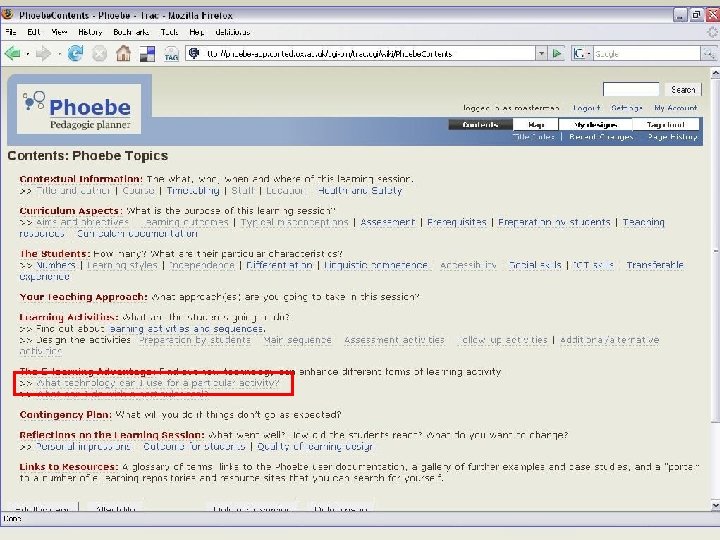Viewport: 720px width, 540px height.
Task: Open the Your Teaching Approach heading link
Action: (x=83, y=297)
